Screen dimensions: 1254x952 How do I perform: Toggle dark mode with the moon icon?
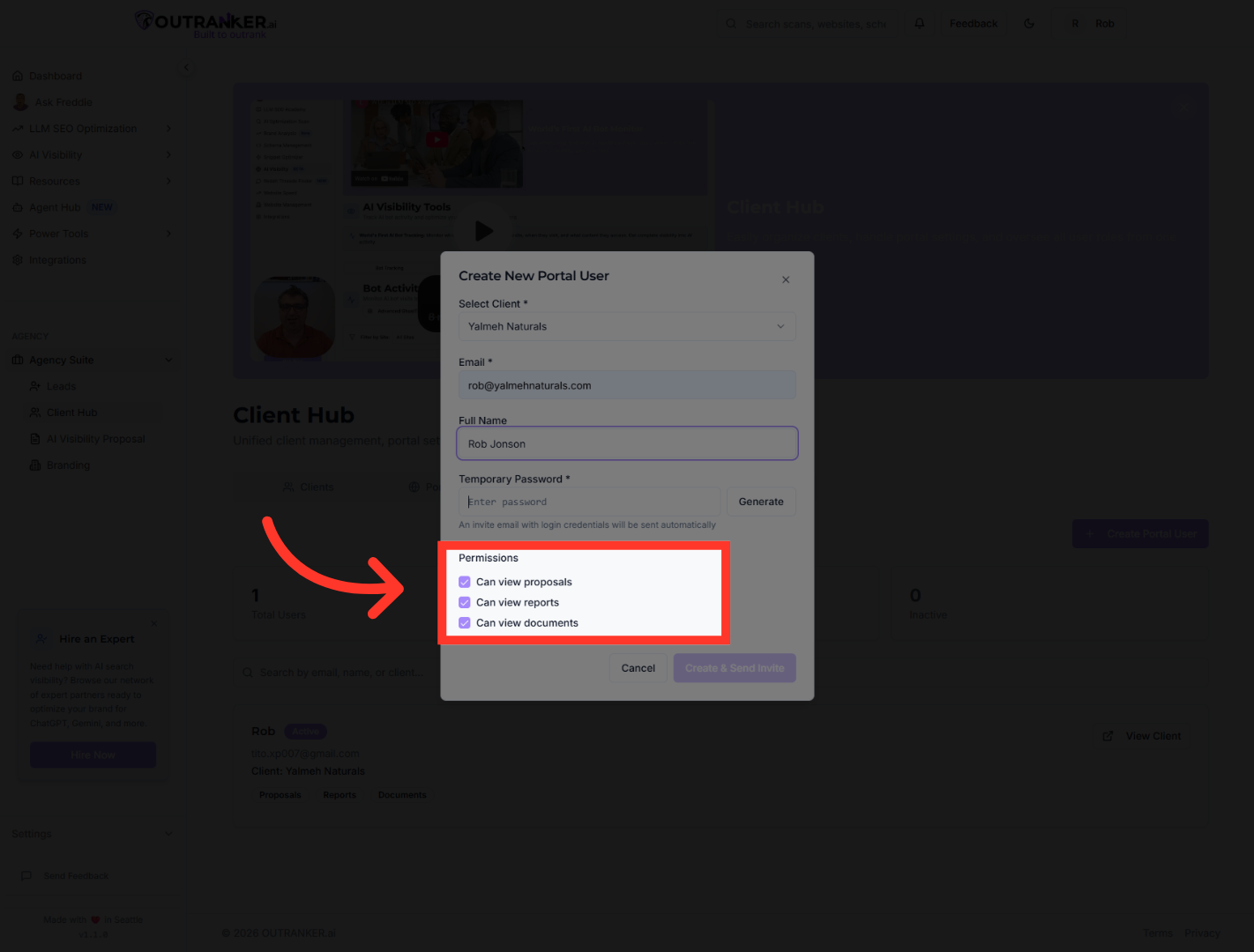click(x=1028, y=23)
